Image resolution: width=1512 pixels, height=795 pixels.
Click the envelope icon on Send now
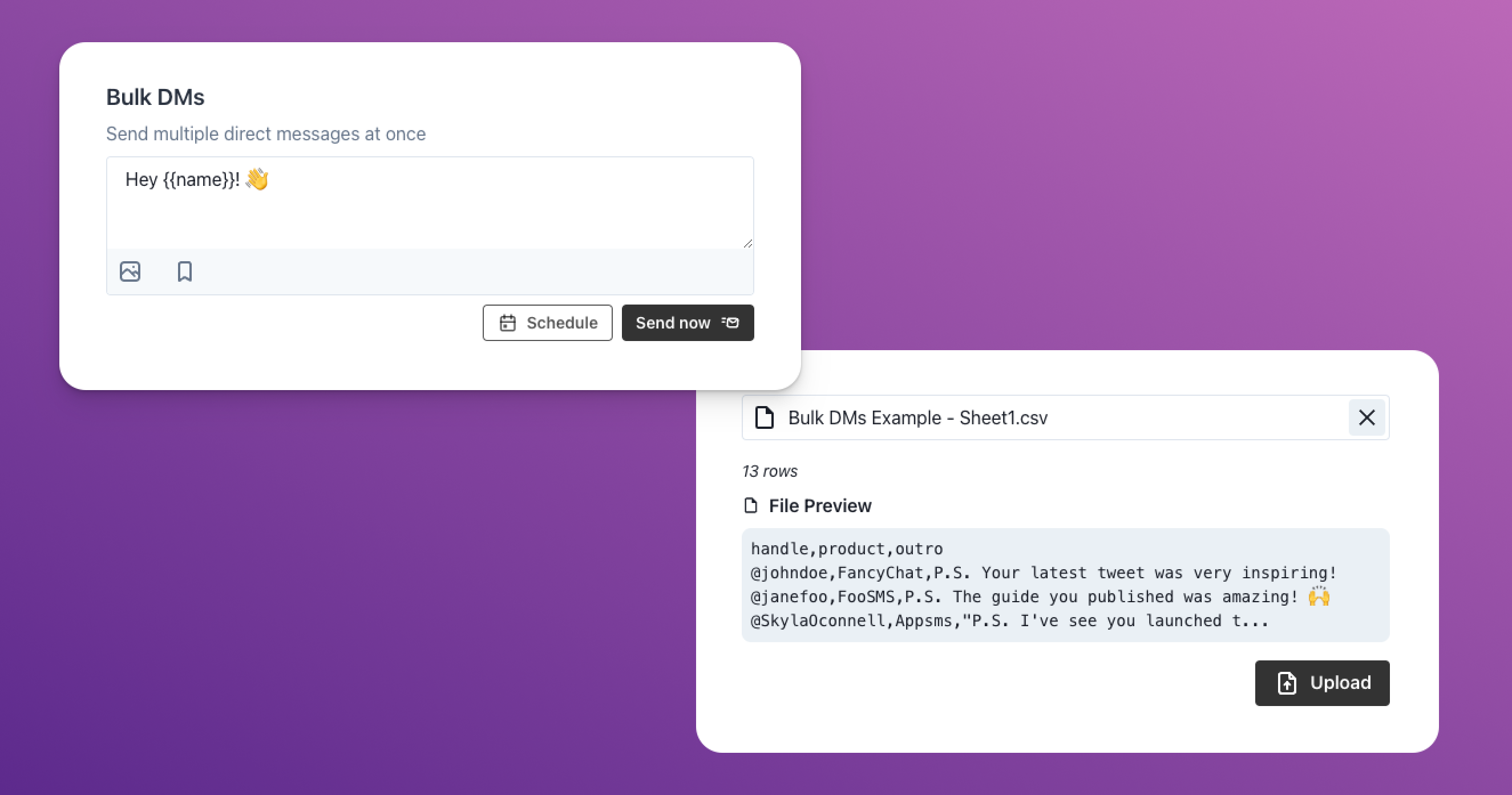click(x=731, y=323)
